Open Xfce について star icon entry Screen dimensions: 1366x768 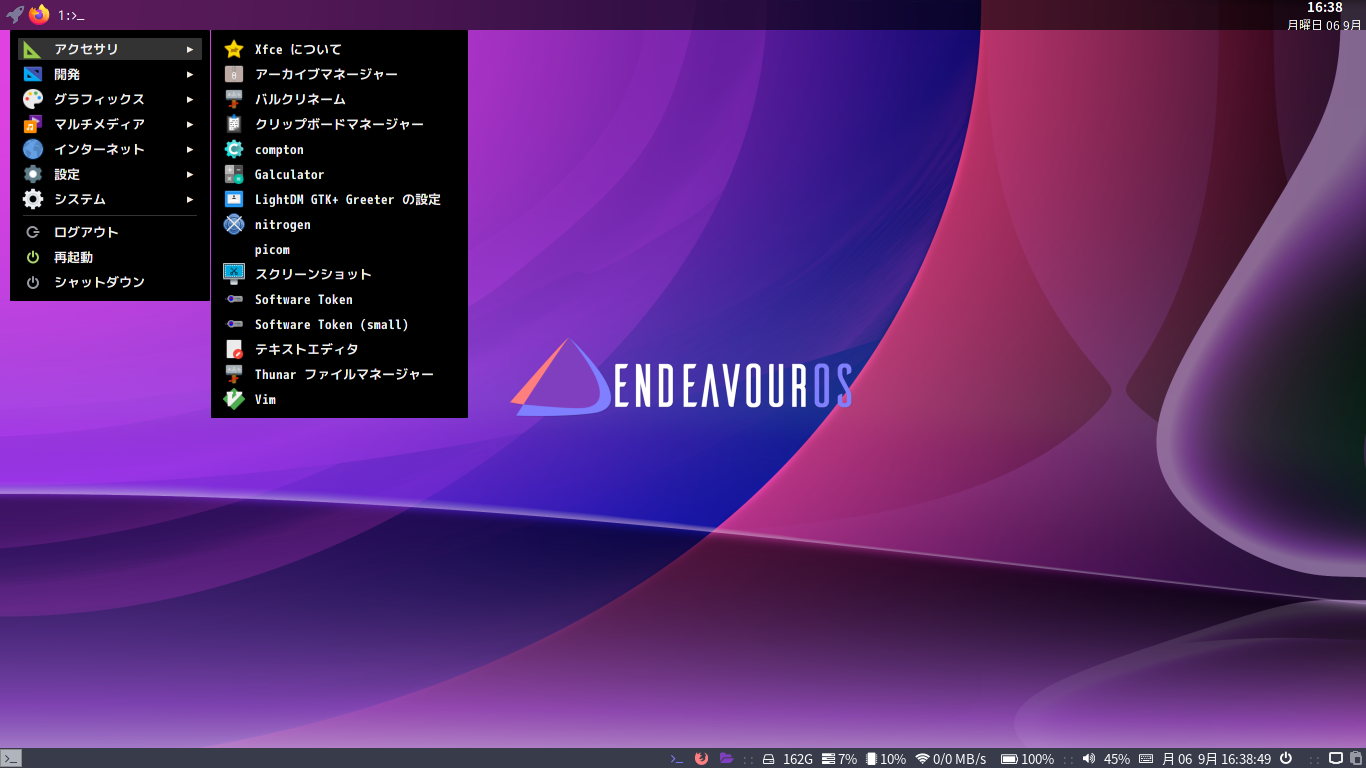[339, 49]
